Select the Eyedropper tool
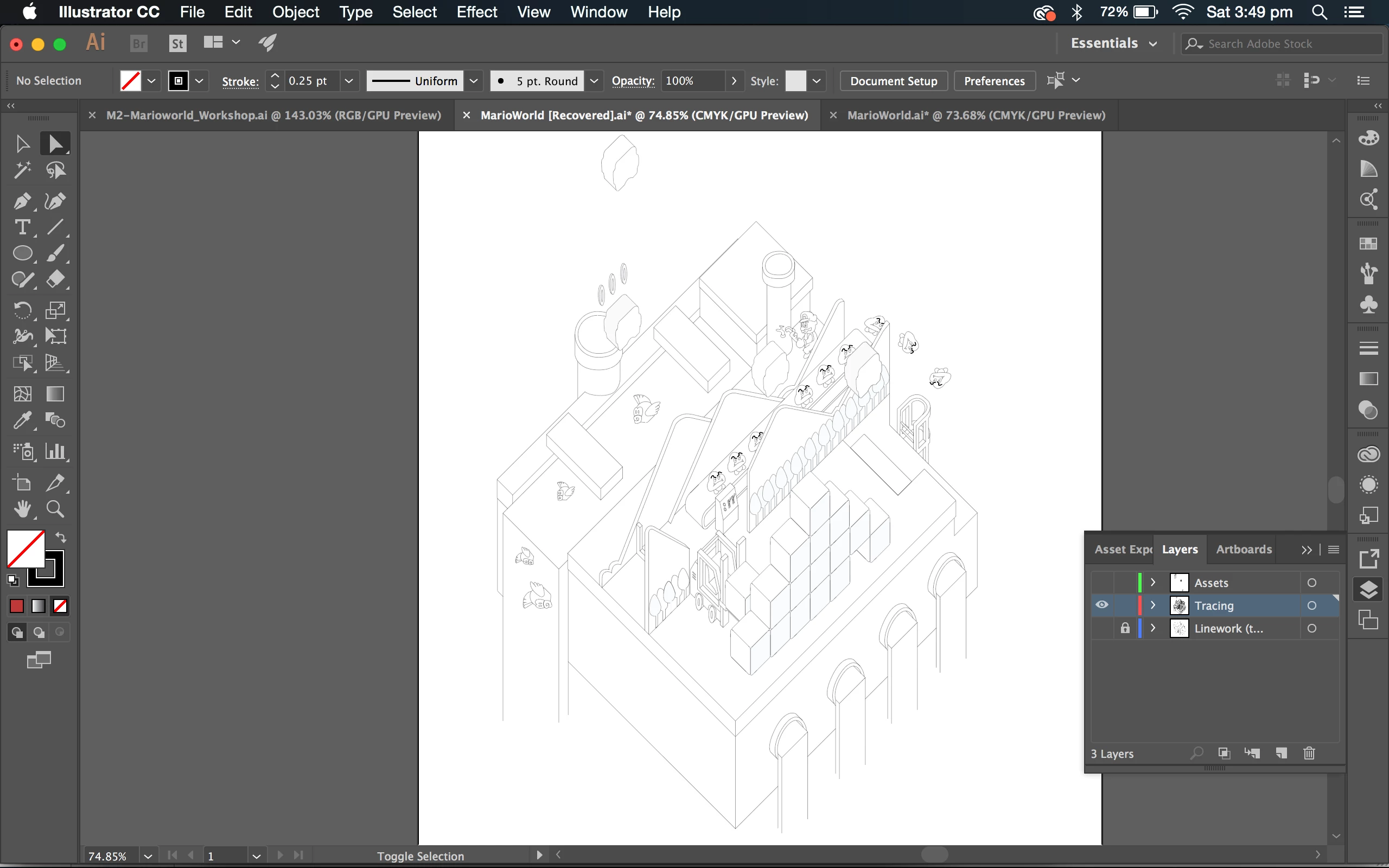 click(x=22, y=421)
